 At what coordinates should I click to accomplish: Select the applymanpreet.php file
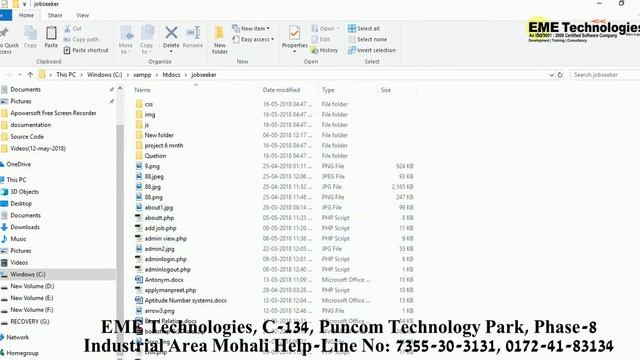point(170,290)
